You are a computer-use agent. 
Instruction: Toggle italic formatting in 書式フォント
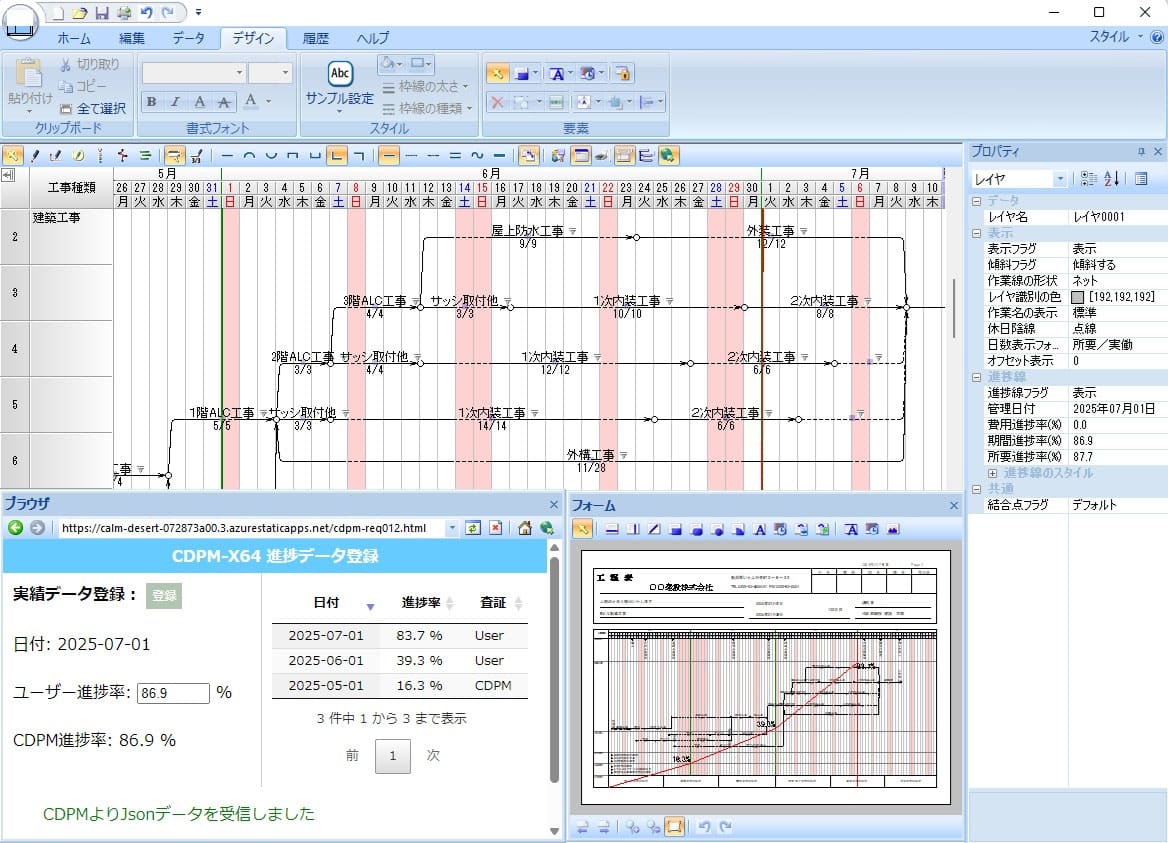click(x=175, y=102)
